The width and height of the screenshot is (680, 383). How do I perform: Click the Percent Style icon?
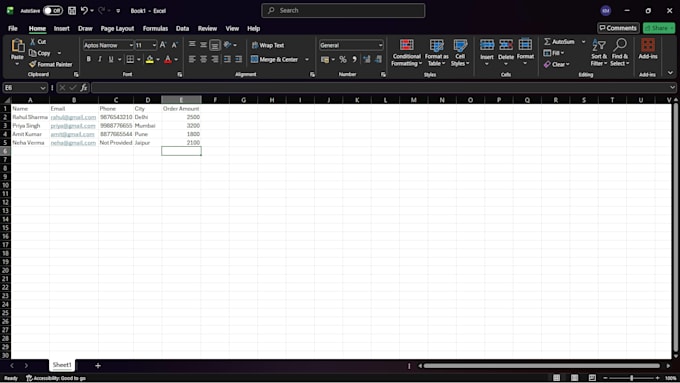(343, 59)
